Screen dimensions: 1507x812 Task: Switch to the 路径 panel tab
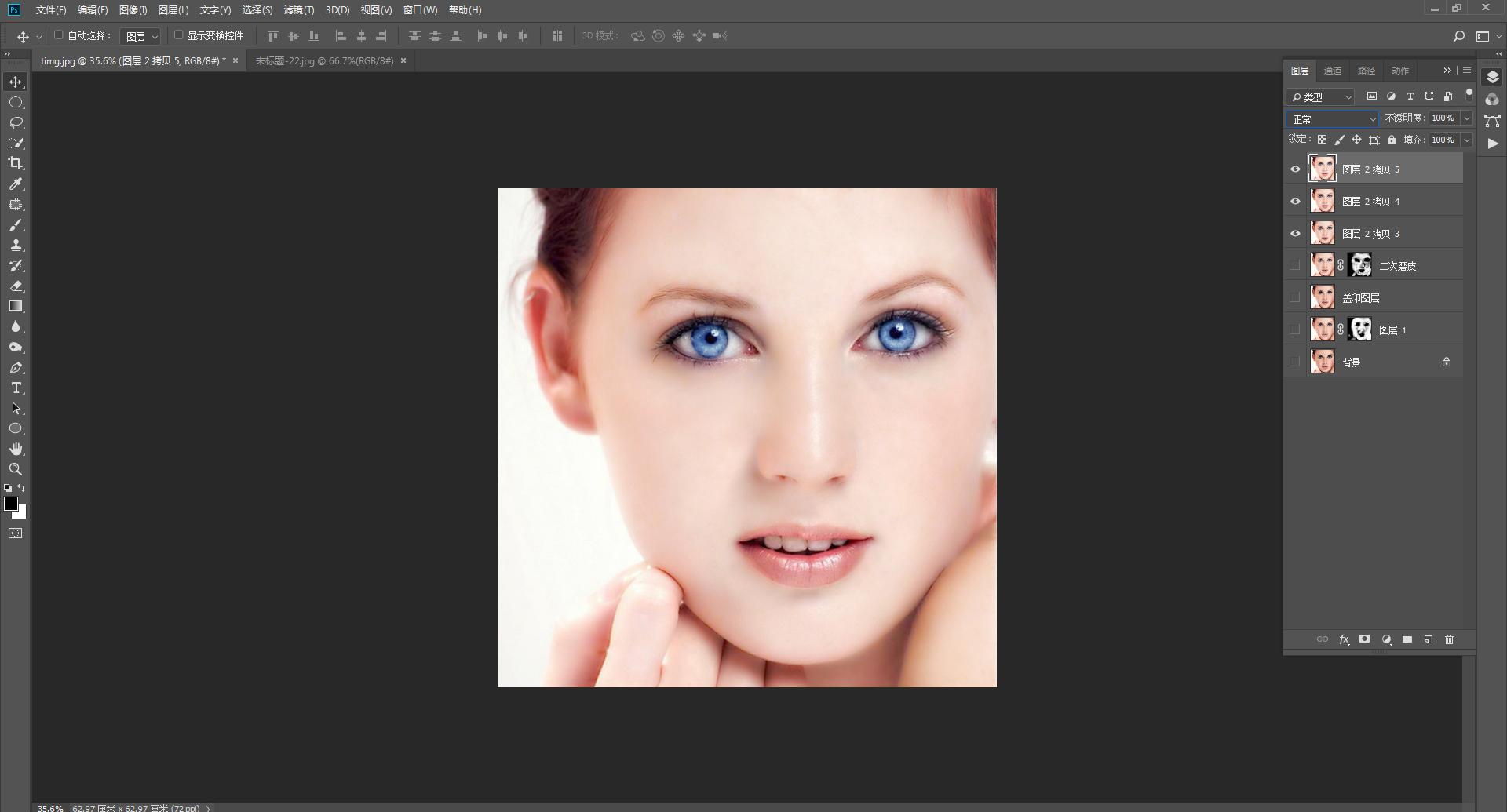[x=1367, y=71]
